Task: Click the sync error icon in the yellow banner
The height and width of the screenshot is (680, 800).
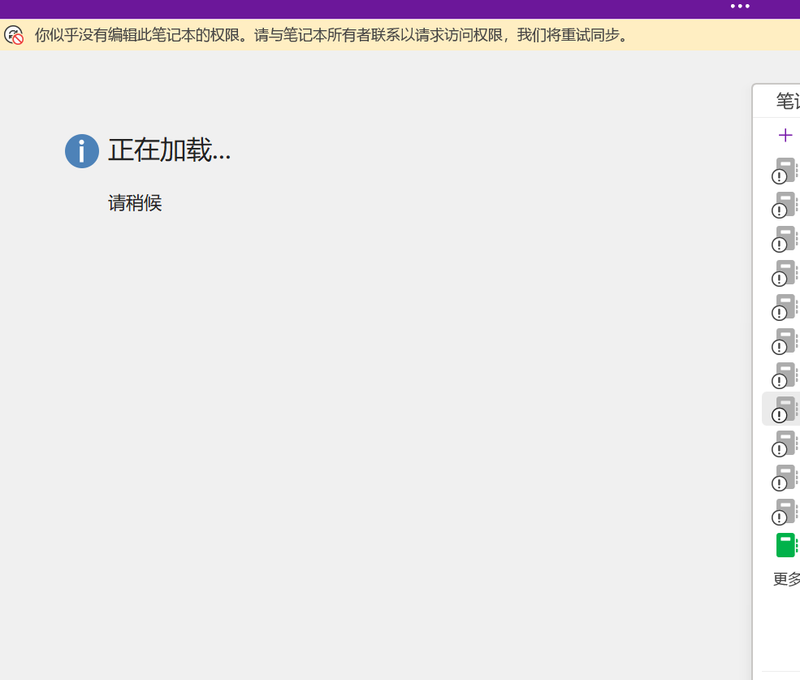Action: pyautogui.click(x=14, y=35)
